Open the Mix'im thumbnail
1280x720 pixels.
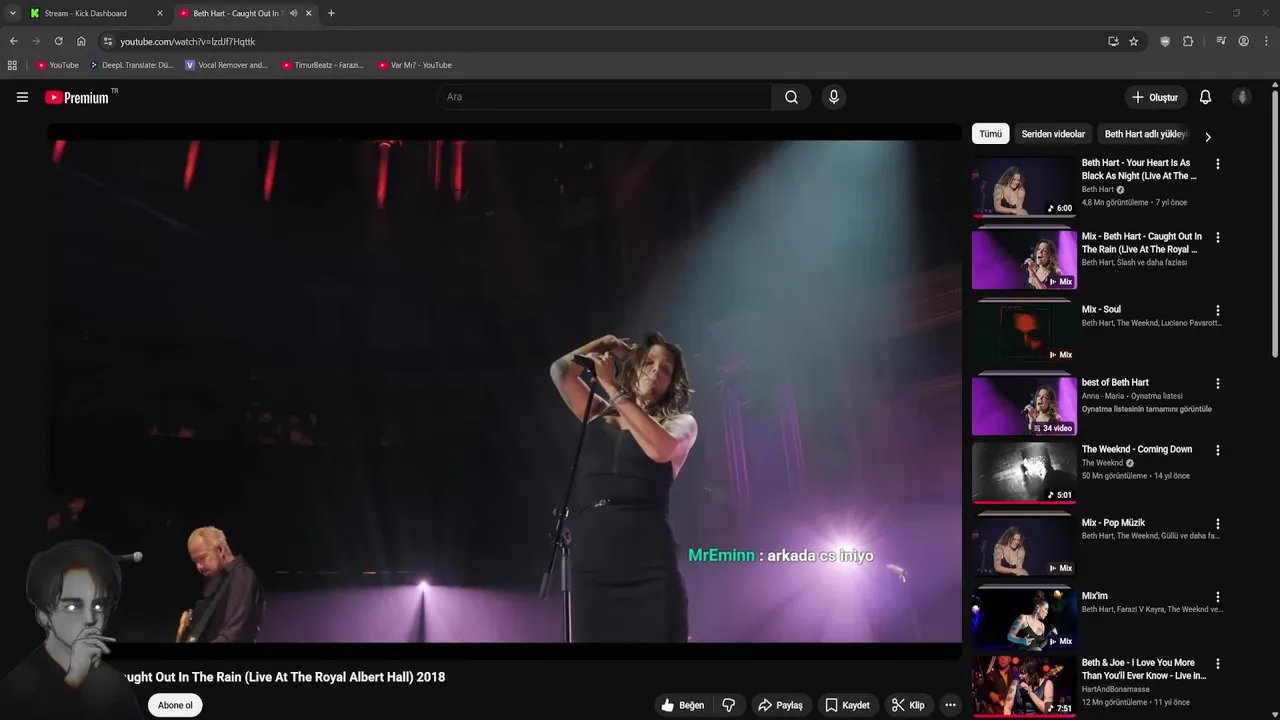coord(1024,618)
